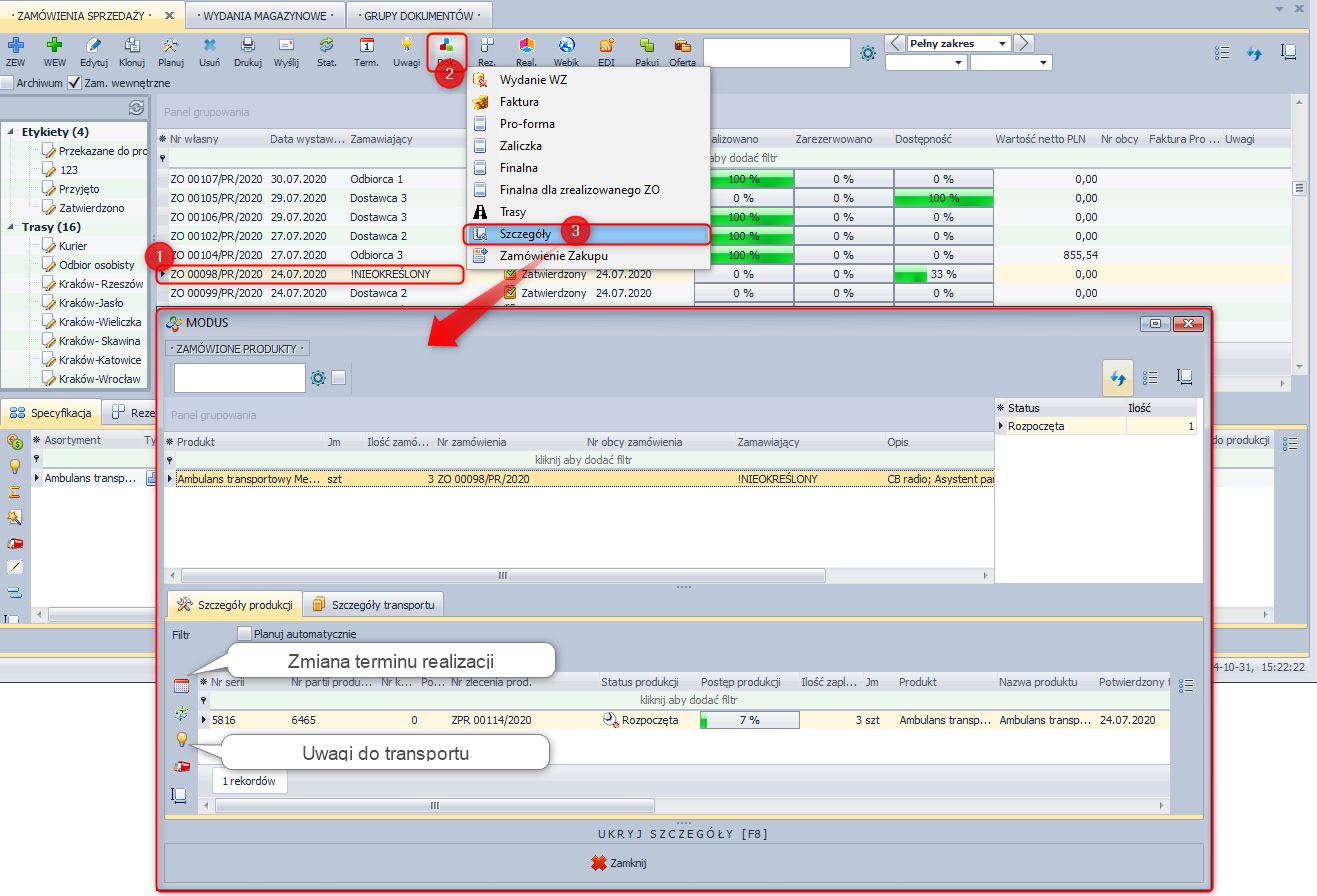Screen dimensions: 1317x896
Task: Enable the Planuj automatycznie checkbox
Action: pos(244,633)
